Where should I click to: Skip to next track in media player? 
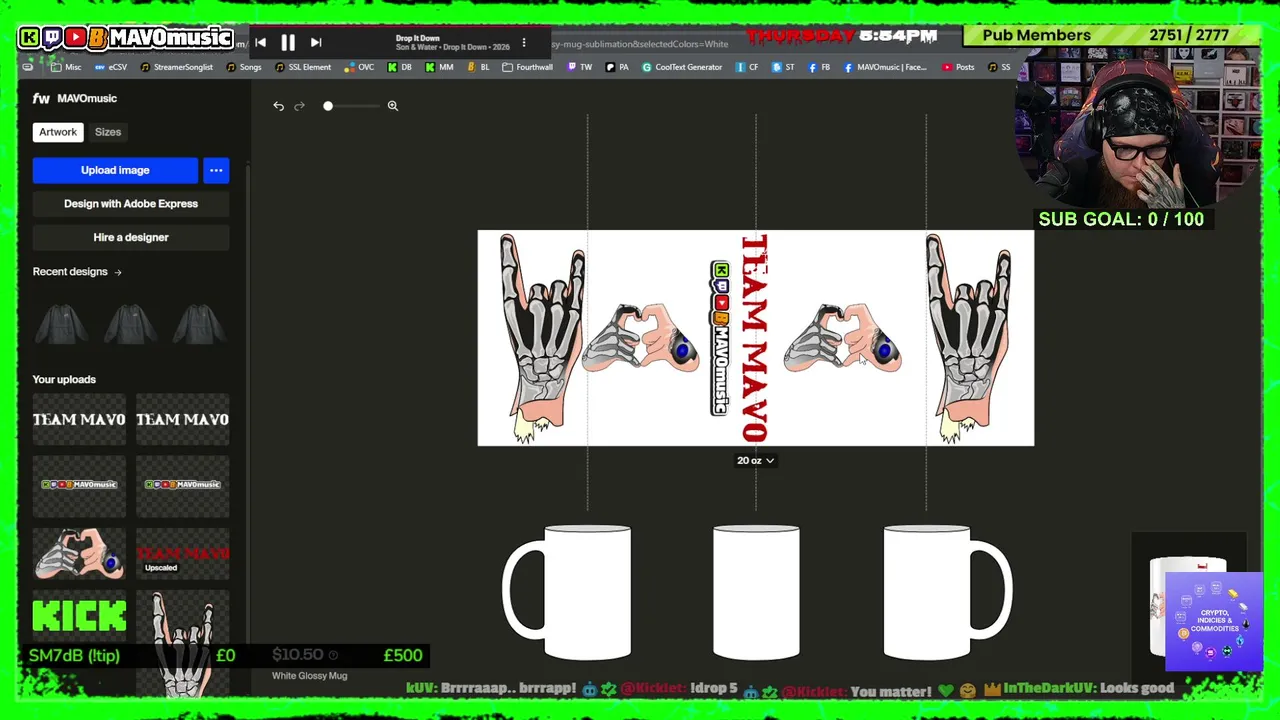316,42
